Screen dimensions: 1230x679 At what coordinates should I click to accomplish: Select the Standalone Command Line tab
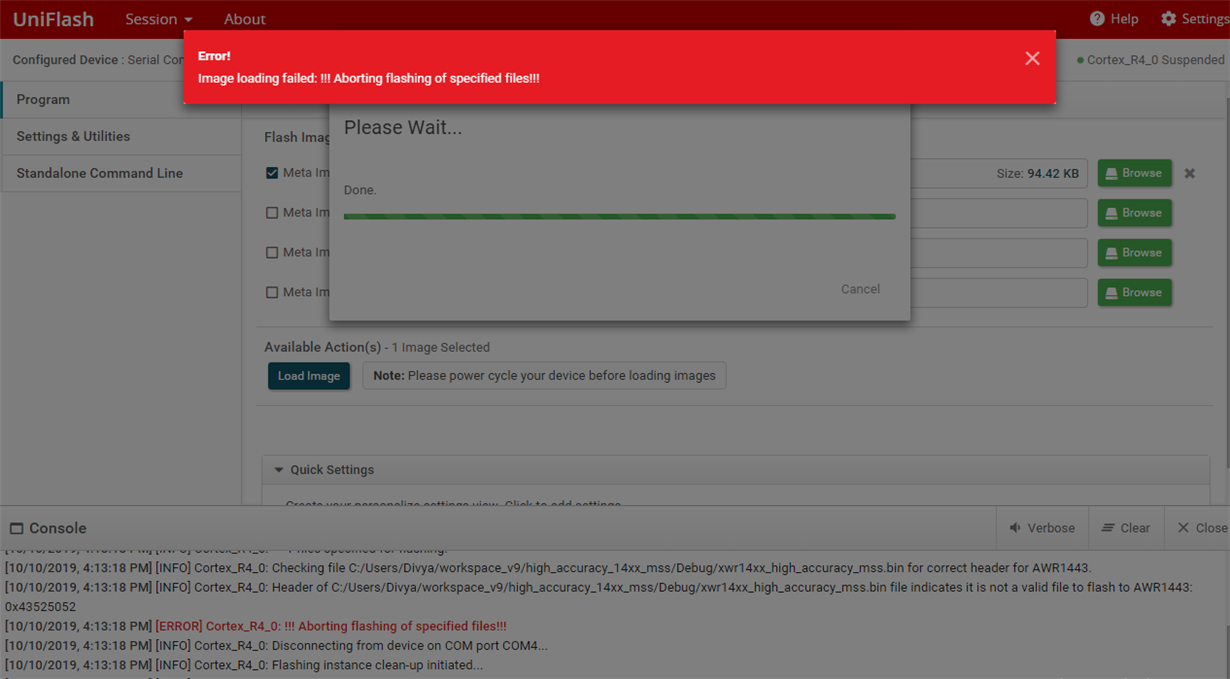pyautogui.click(x=121, y=173)
